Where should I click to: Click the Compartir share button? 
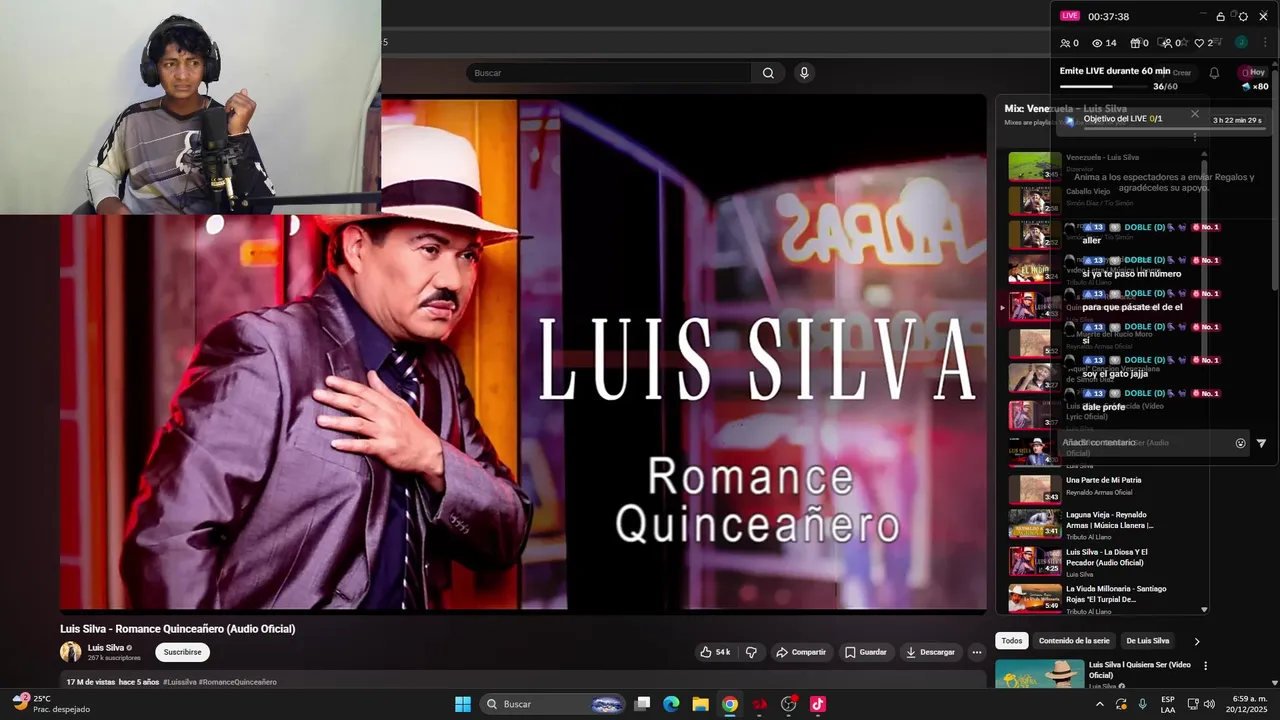pyautogui.click(x=800, y=652)
